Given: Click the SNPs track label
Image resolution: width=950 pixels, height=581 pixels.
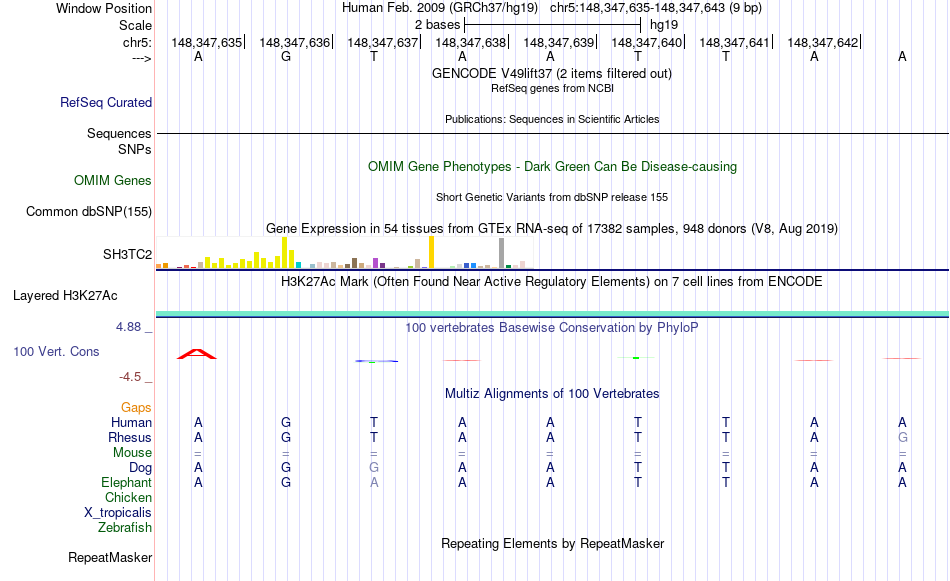Looking at the screenshot, I should point(135,149).
